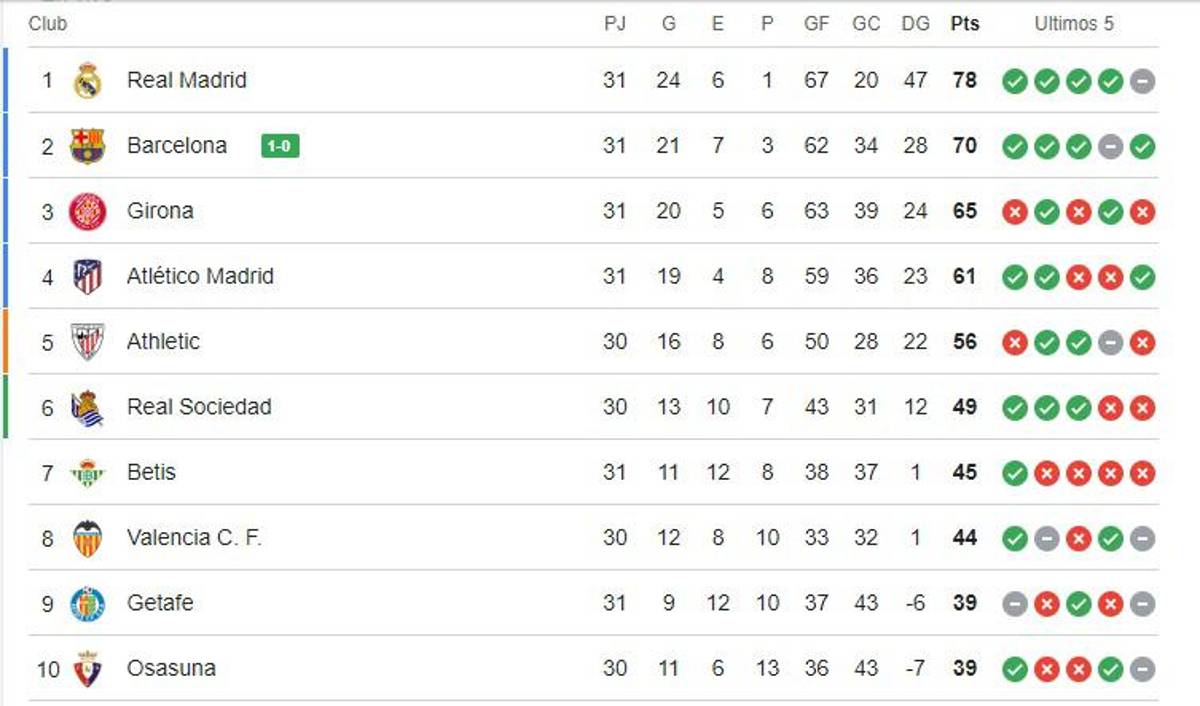The image size is (1200, 706).
Task: Click the Barcelona badge
Action: pos(88,146)
